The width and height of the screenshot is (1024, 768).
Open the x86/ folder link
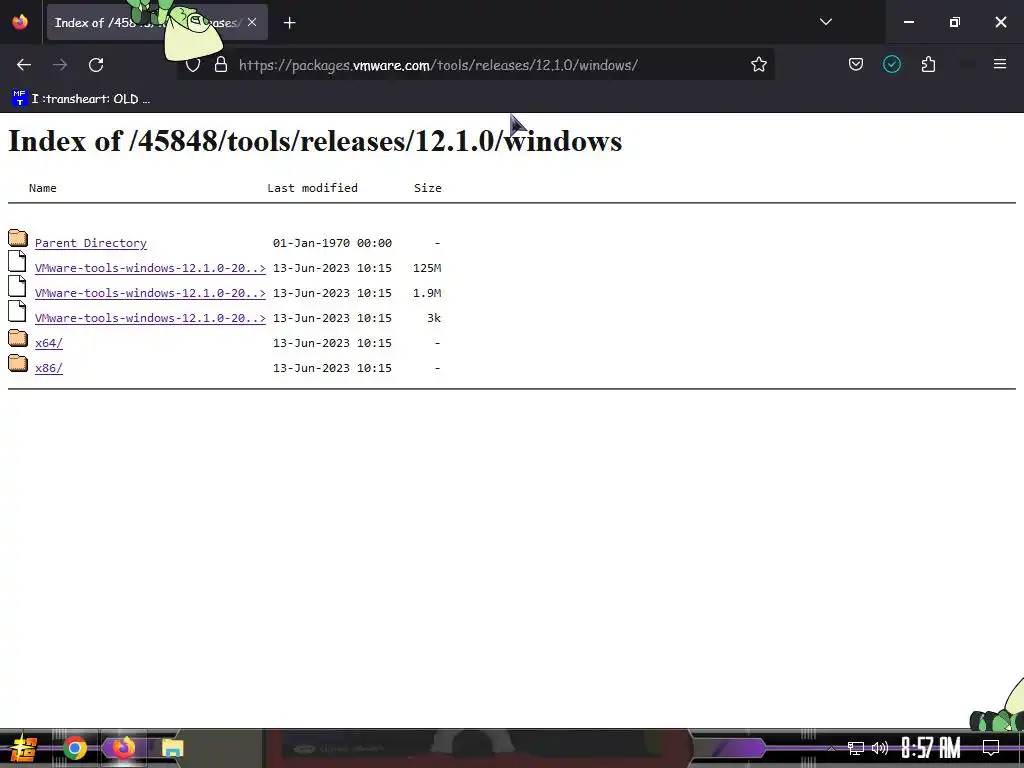49,368
